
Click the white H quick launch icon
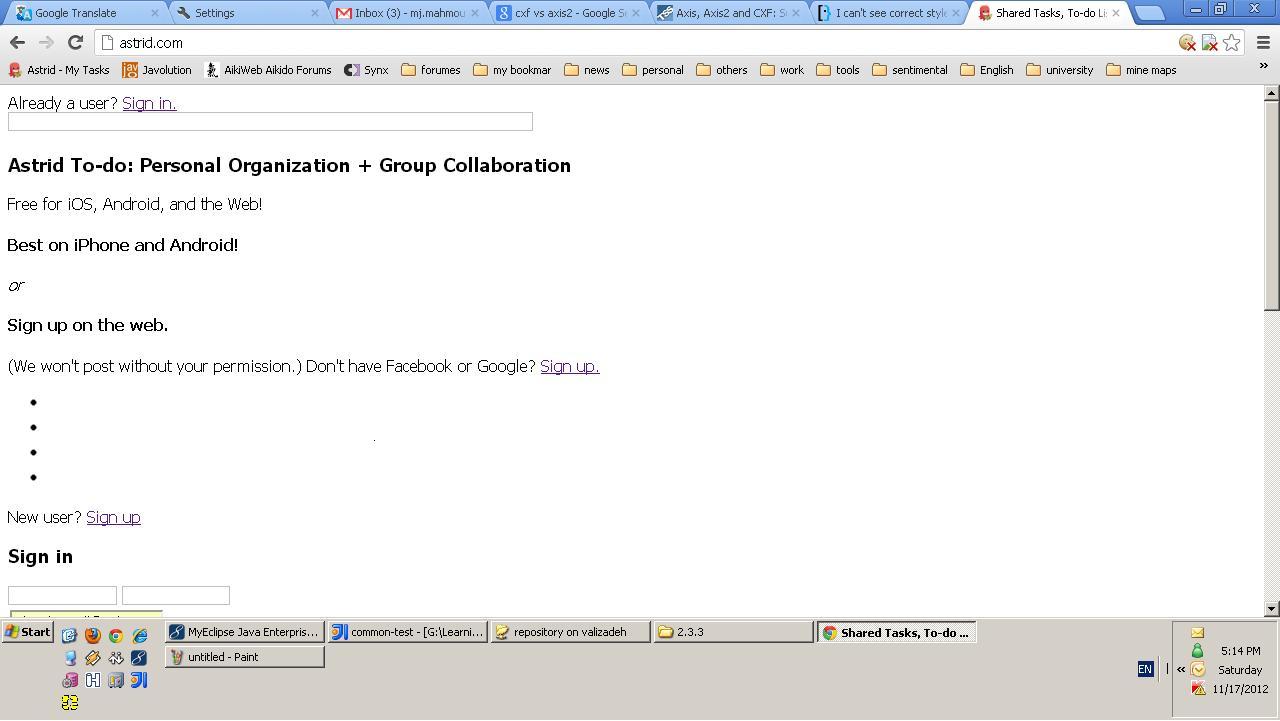93,680
